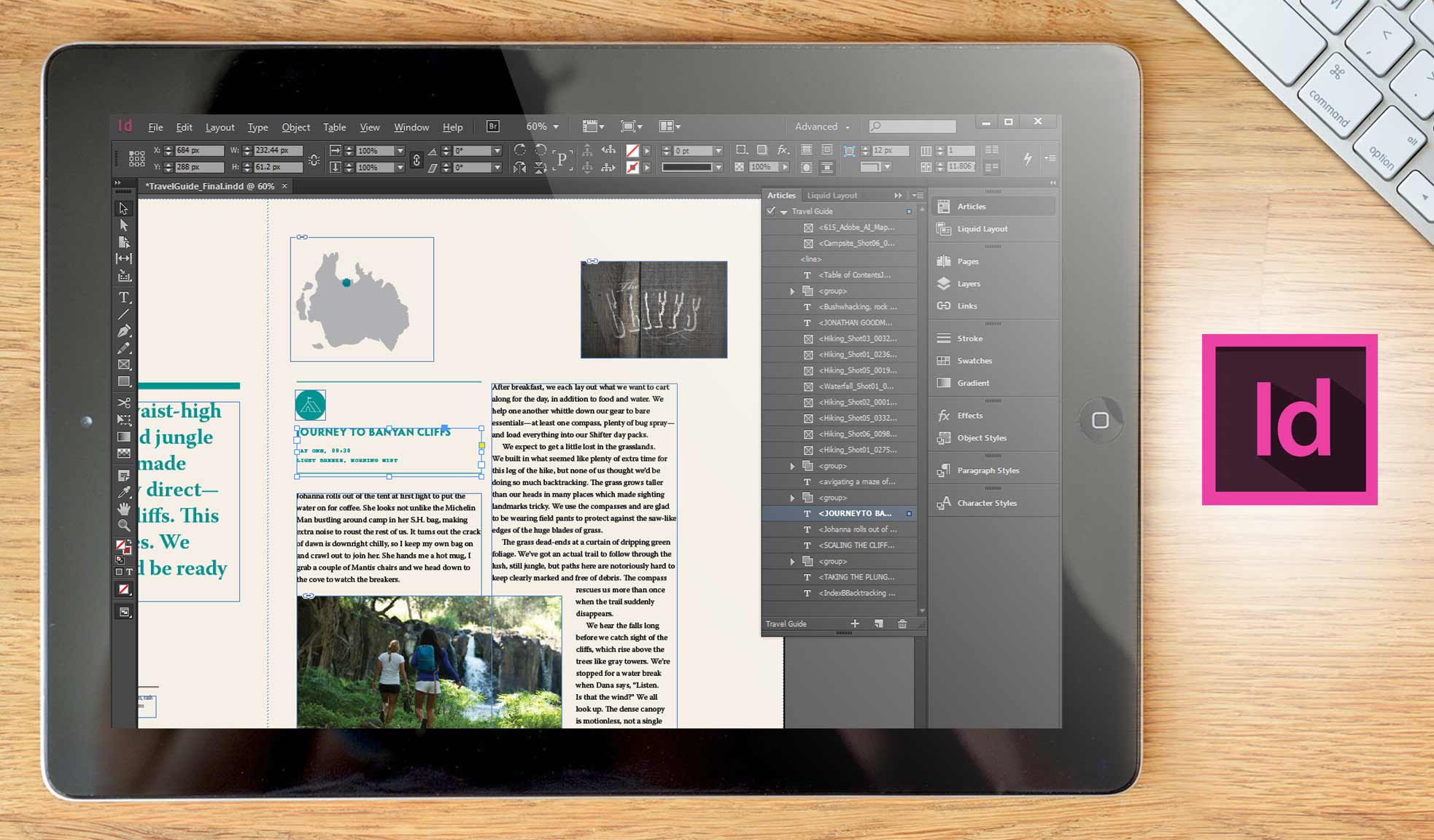Screen dimensions: 1434x840
Task: Toggle constrain proportions for scaling
Action: 416,159
